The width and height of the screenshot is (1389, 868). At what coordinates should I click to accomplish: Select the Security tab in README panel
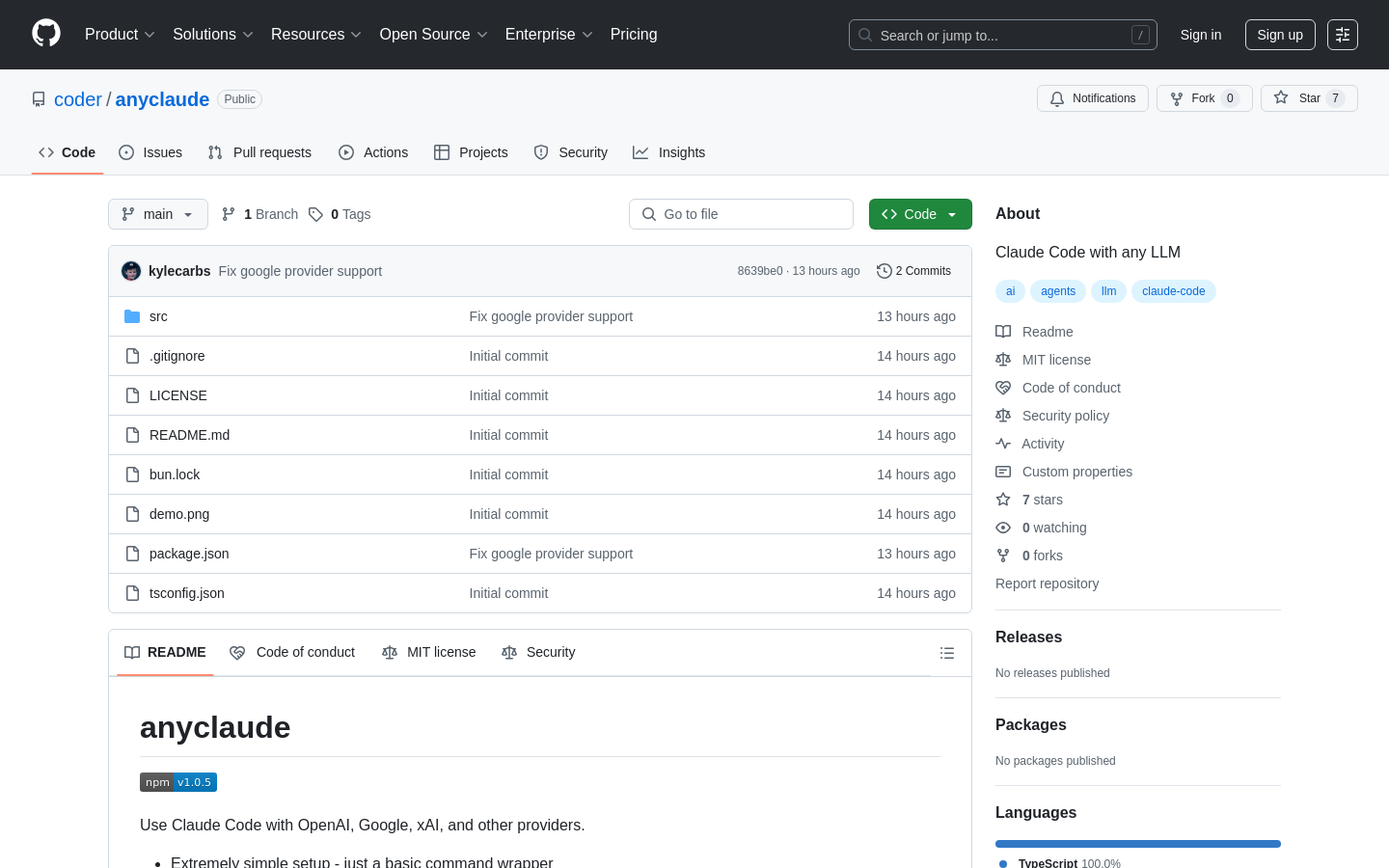[538, 652]
